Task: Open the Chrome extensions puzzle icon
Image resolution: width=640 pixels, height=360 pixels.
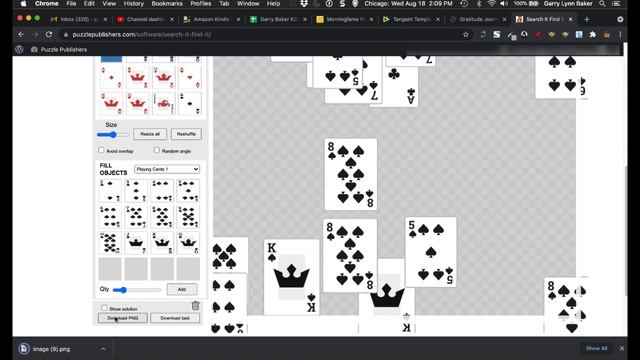Action: pyautogui.click(x=593, y=35)
